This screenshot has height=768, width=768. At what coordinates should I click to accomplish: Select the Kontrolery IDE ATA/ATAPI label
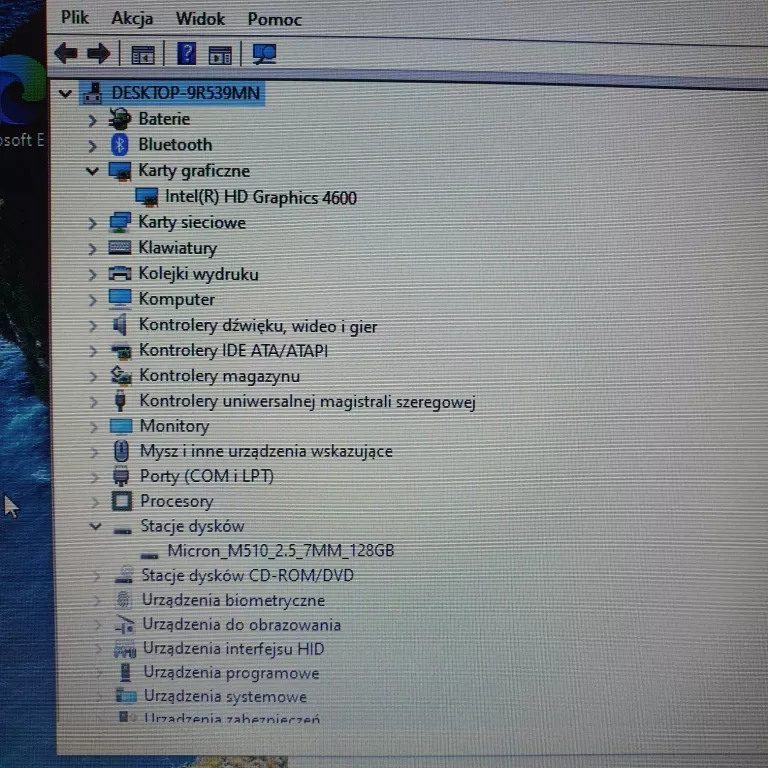coord(233,351)
